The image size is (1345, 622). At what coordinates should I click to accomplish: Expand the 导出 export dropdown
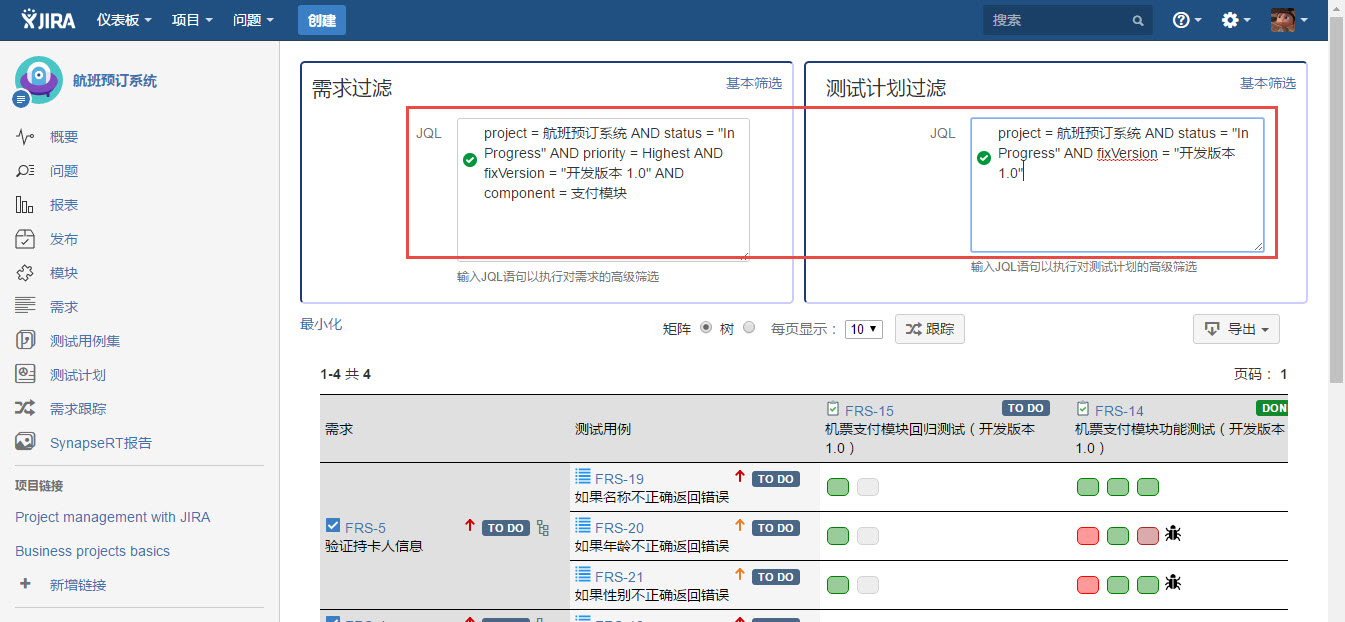[1236, 329]
